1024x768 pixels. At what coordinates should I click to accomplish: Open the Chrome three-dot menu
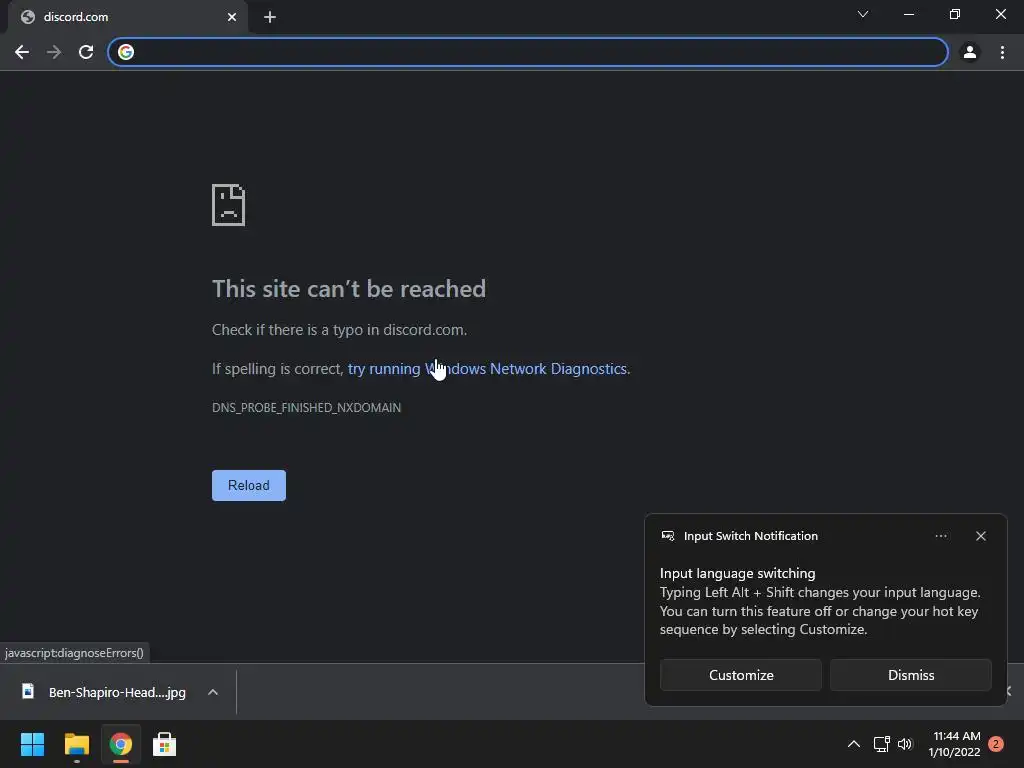coord(1002,52)
